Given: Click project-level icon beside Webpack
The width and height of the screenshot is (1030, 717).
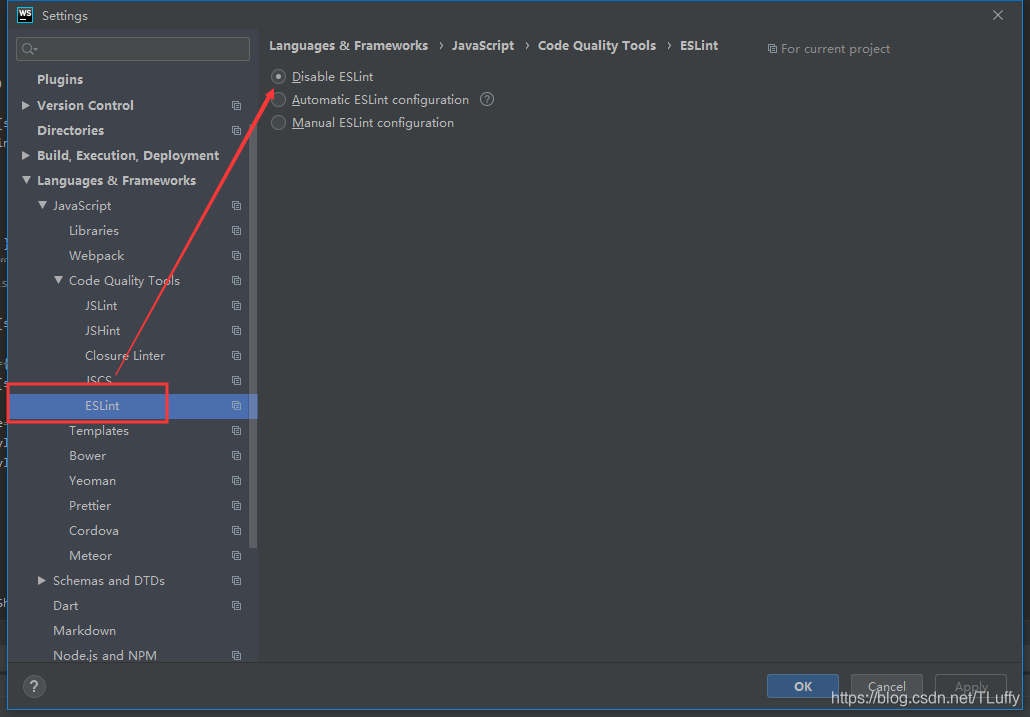Looking at the screenshot, I should 236,255.
